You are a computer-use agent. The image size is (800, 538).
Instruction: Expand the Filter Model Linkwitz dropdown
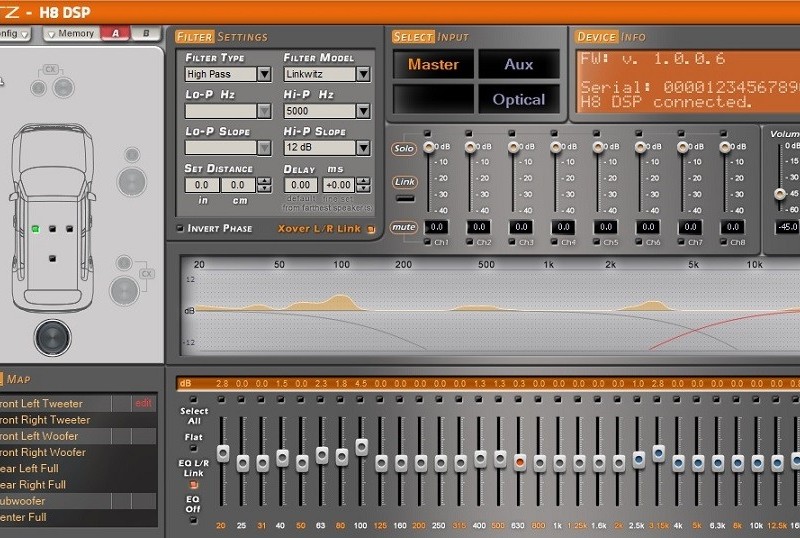[362, 74]
